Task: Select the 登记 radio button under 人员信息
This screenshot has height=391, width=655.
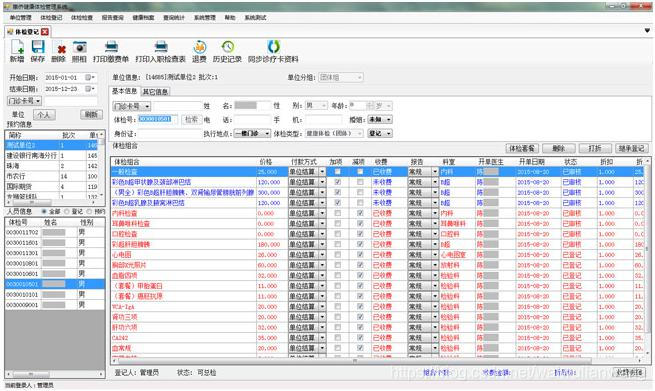Action: point(67,212)
